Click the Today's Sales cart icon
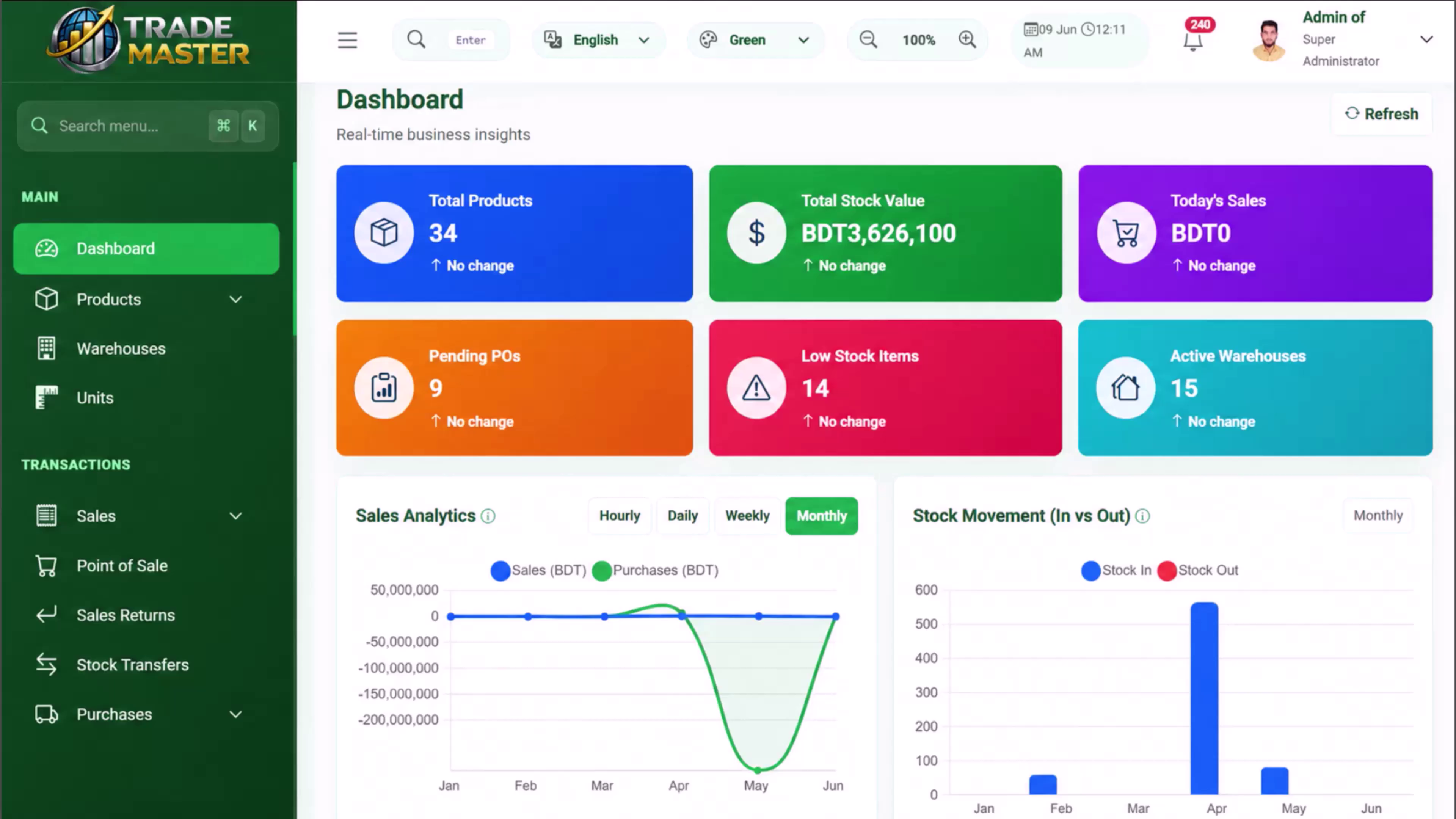 [1126, 232]
